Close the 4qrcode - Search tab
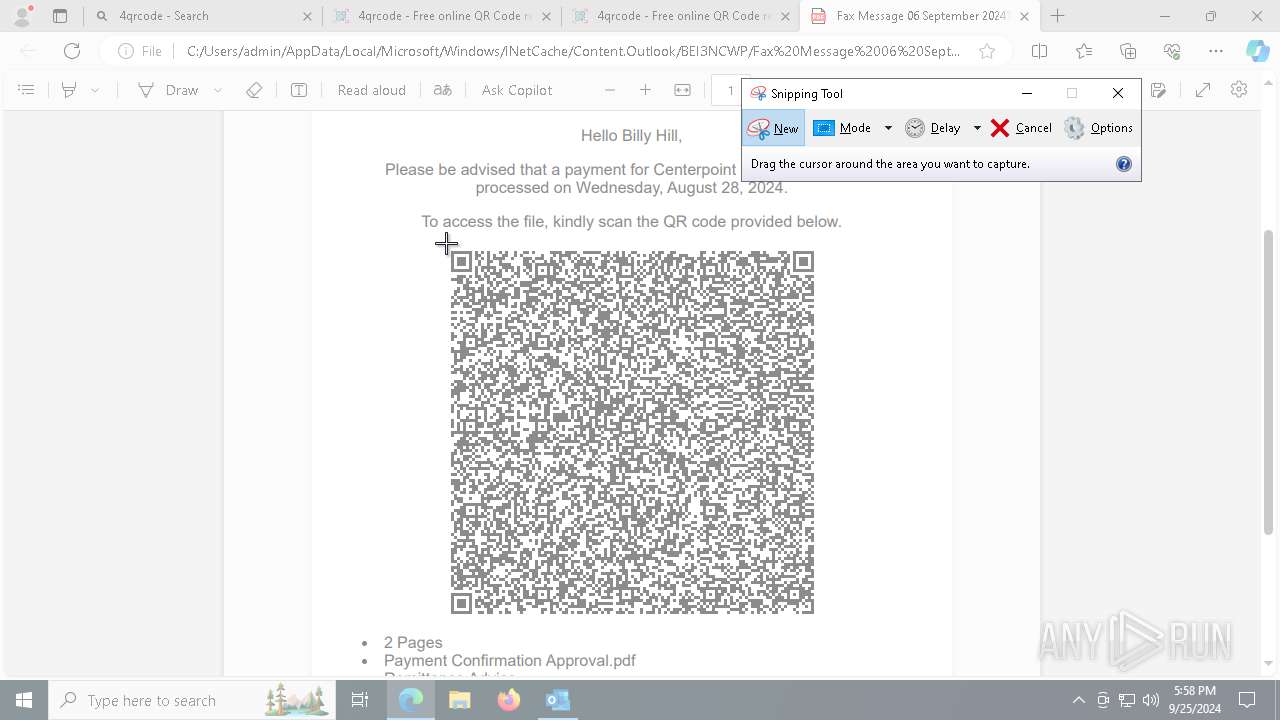The height and width of the screenshot is (720, 1280). point(307,16)
